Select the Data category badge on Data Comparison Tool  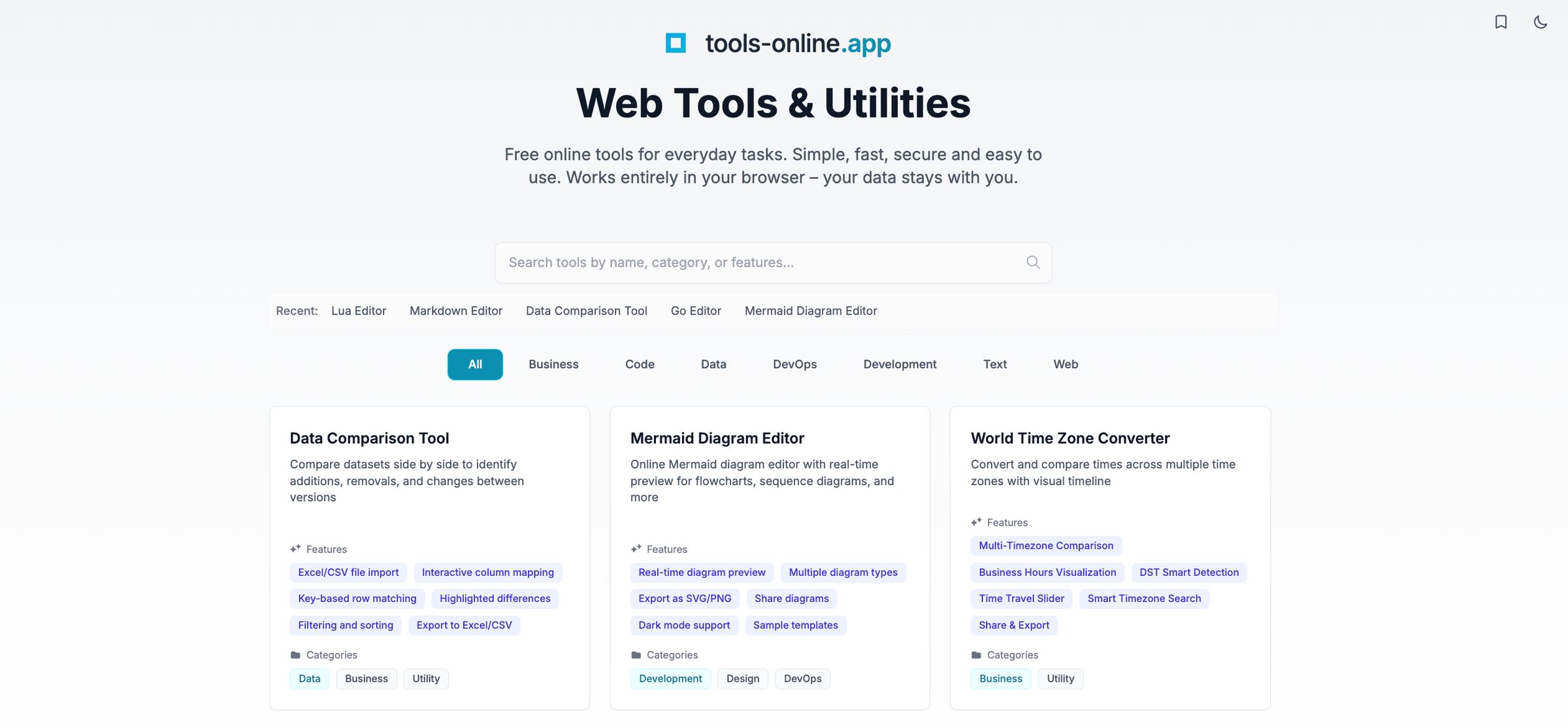[309, 678]
